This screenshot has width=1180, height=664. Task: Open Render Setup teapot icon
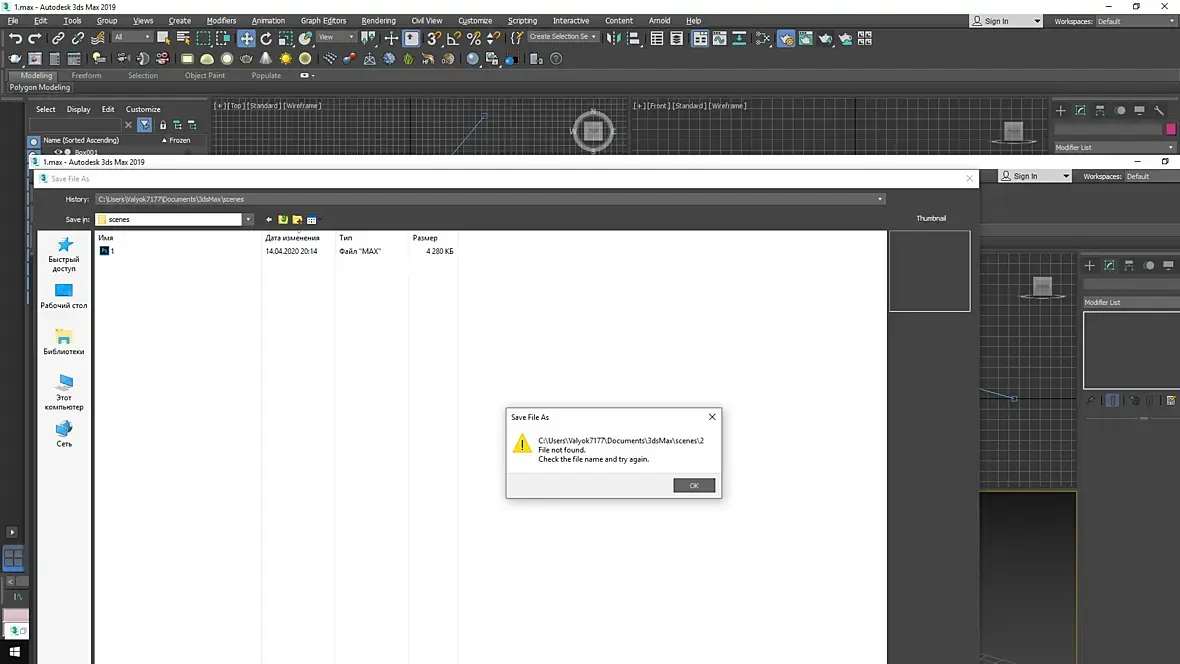[x=786, y=38]
